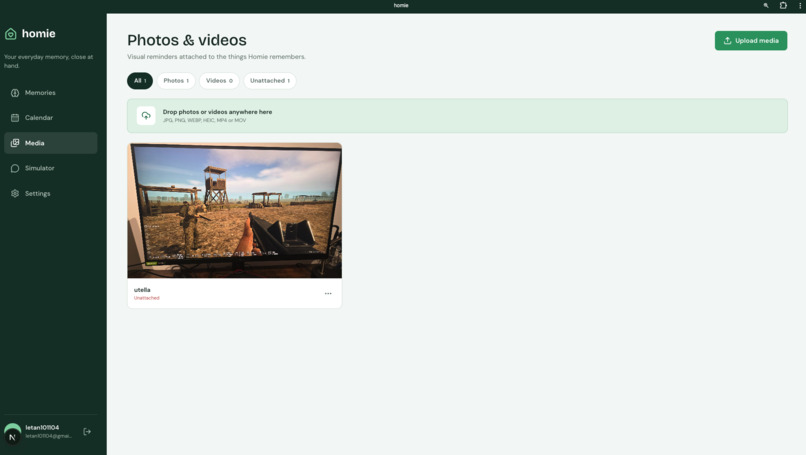Click the Simulator chat bubble icon

(15, 168)
